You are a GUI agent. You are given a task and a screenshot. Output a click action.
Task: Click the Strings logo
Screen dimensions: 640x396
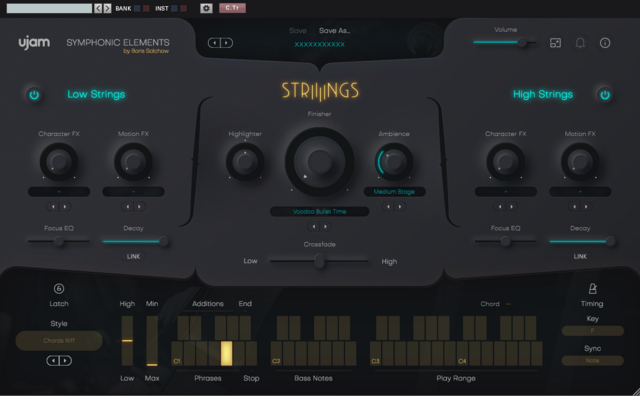coord(320,91)
